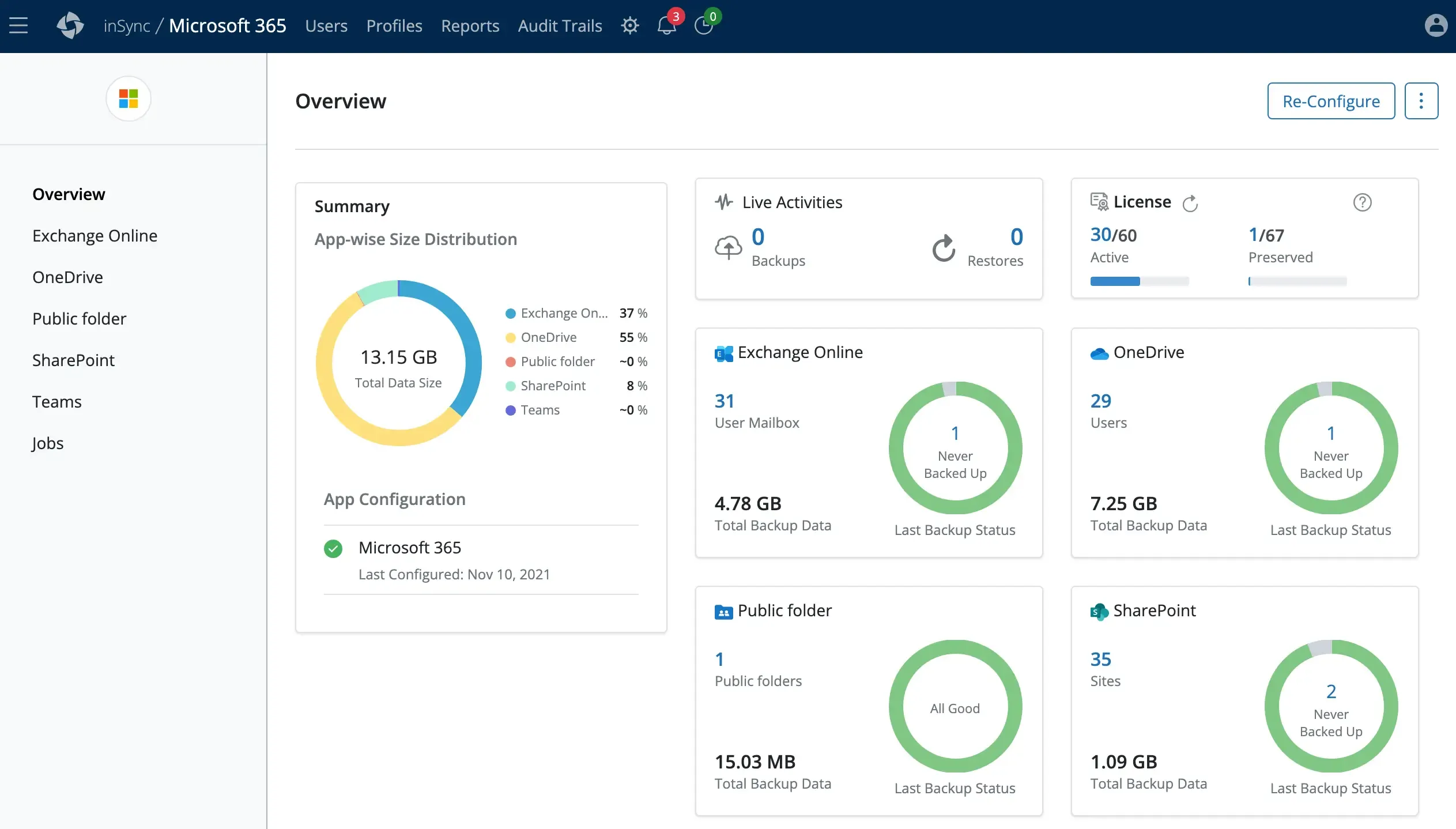The height and width of the screenshot is (829, 1456).
Task: Click the SharePoint sidebar icon
Action: (x=73, y=359)
